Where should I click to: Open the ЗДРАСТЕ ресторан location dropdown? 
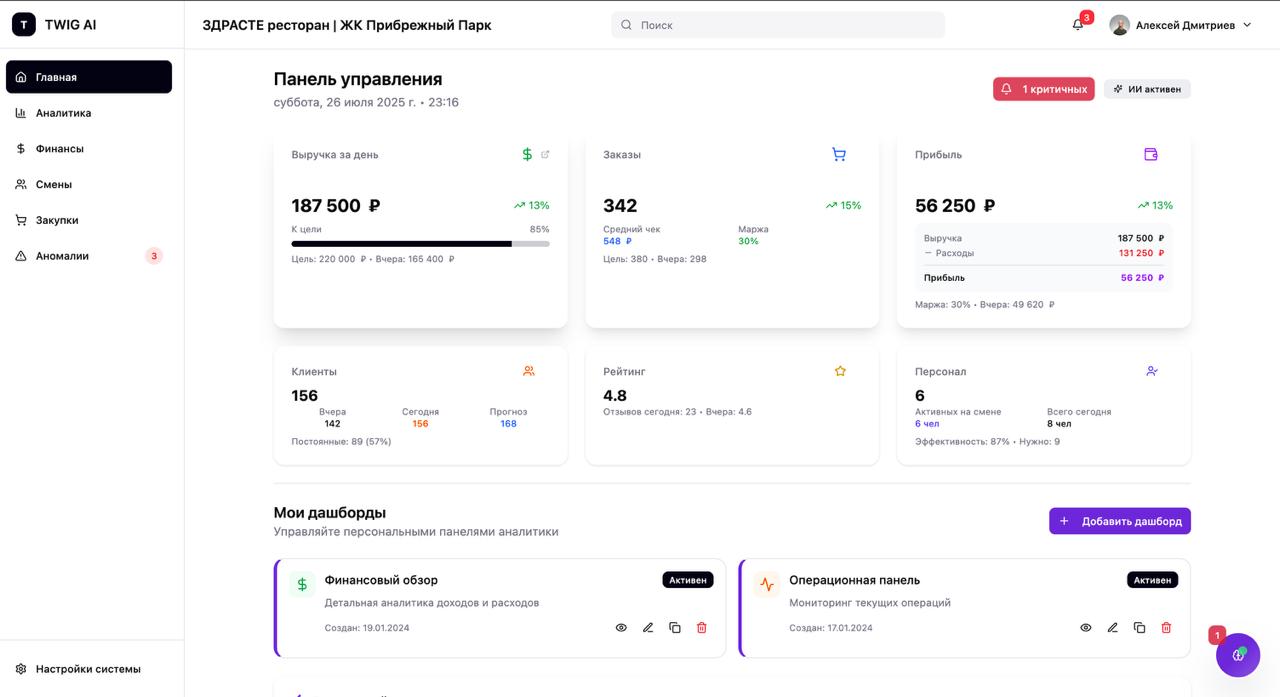click(x=347, y=24)
